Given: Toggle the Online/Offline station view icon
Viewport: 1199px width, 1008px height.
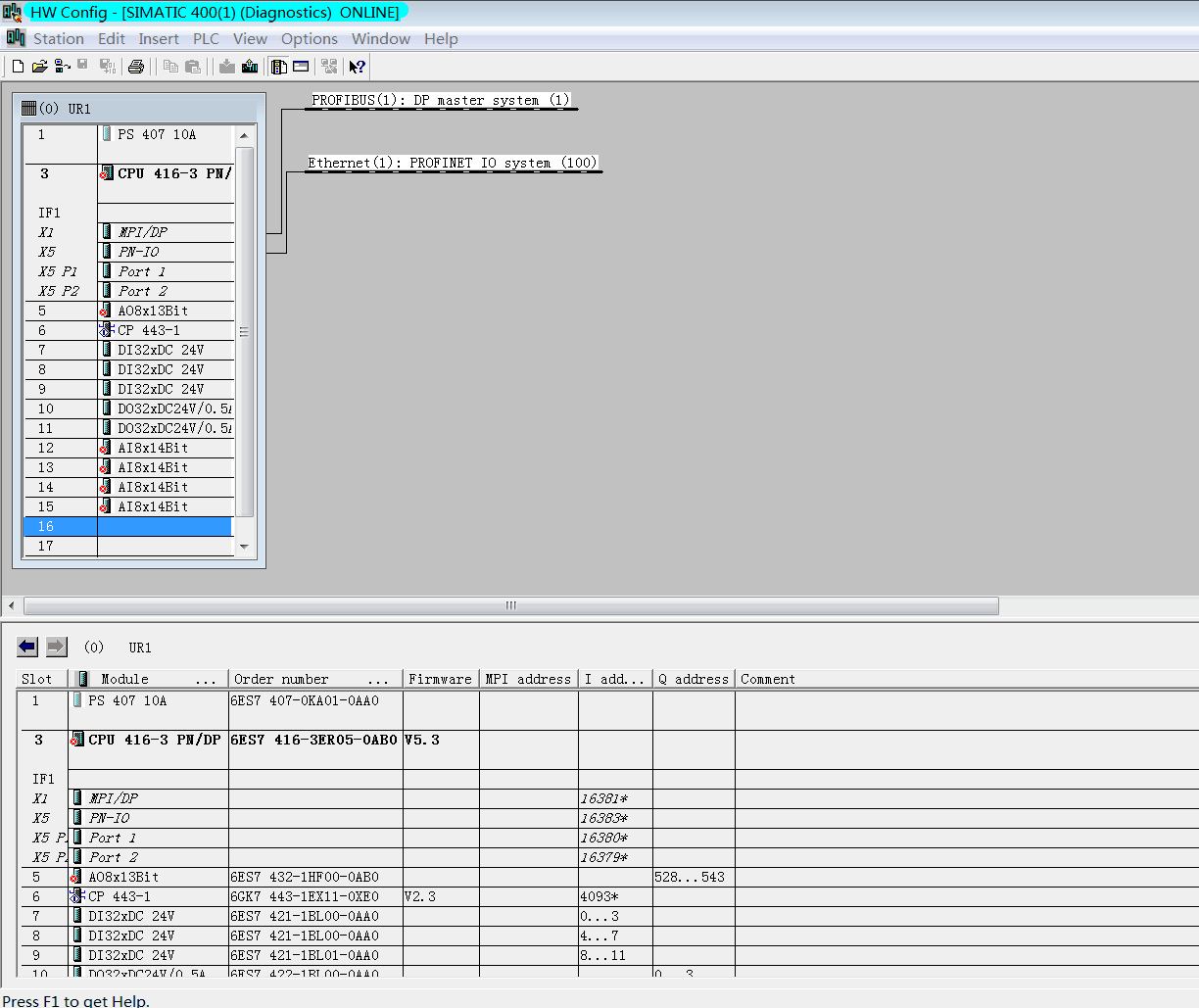Looking at the screenshot, I should coord(62,67).
